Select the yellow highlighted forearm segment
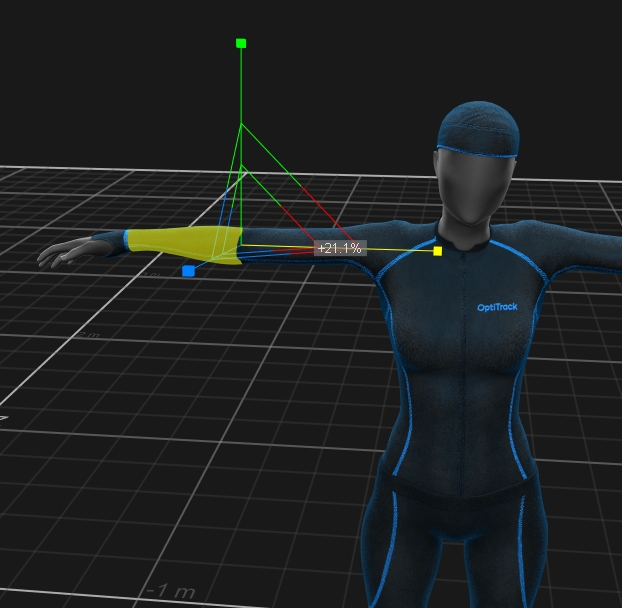The width and height of the screenshot is (622, 608). pos(180,245)
